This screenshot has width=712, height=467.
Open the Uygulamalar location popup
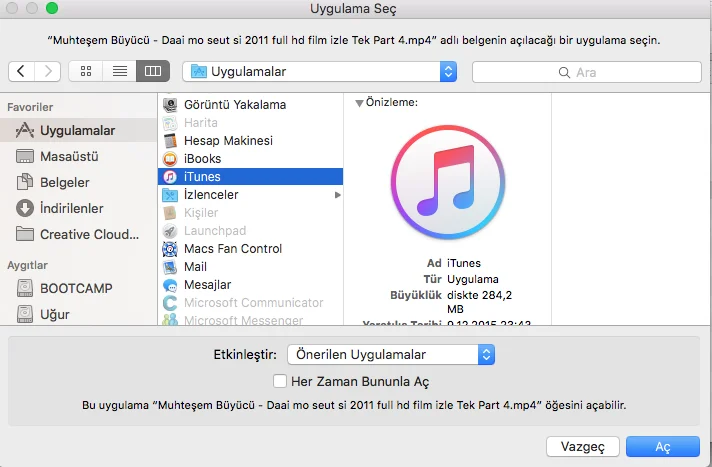pos(320,72)
